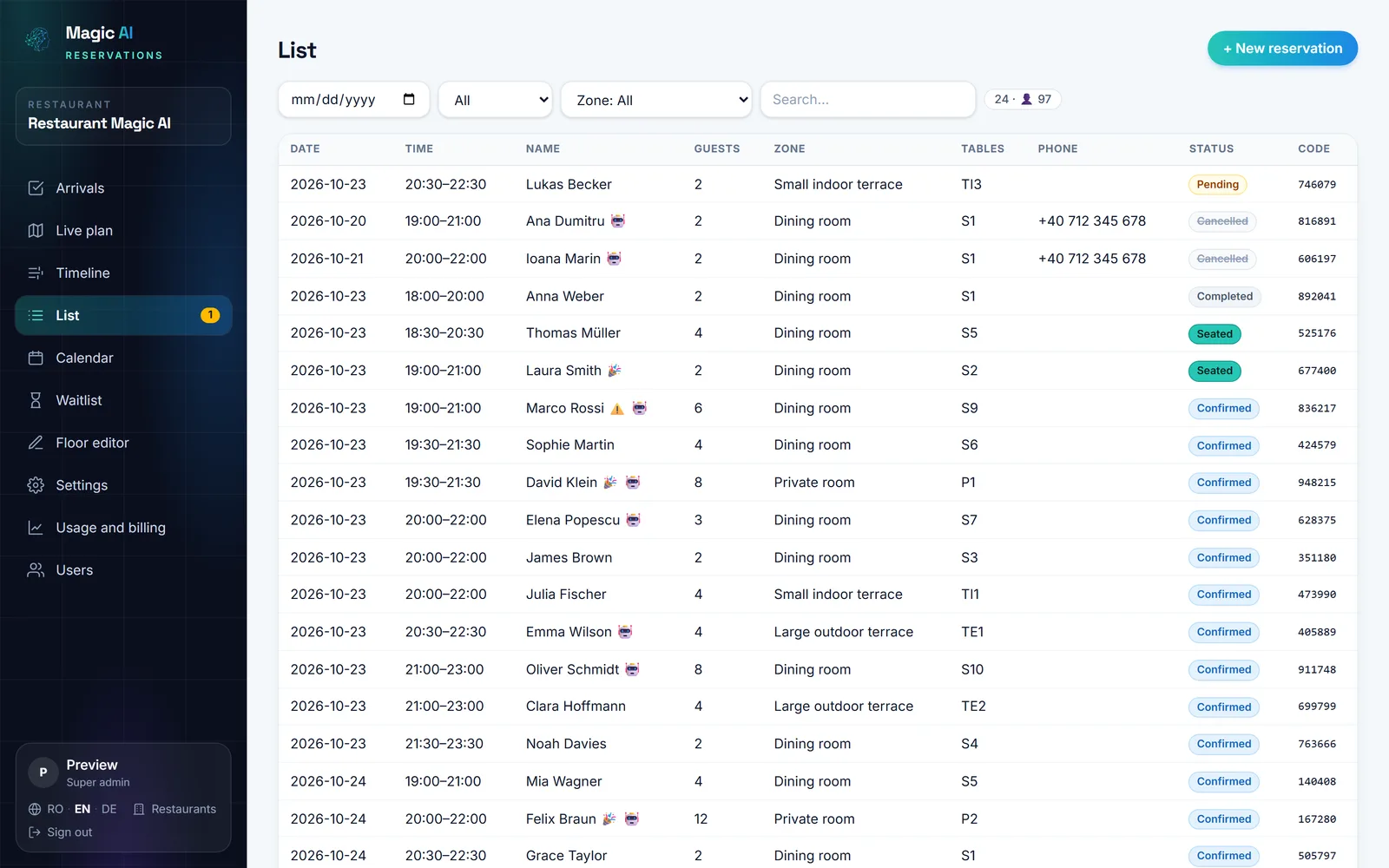Click the yellow badge on List item
This screenshot has width=1389, height=868.
pos(210,315)
